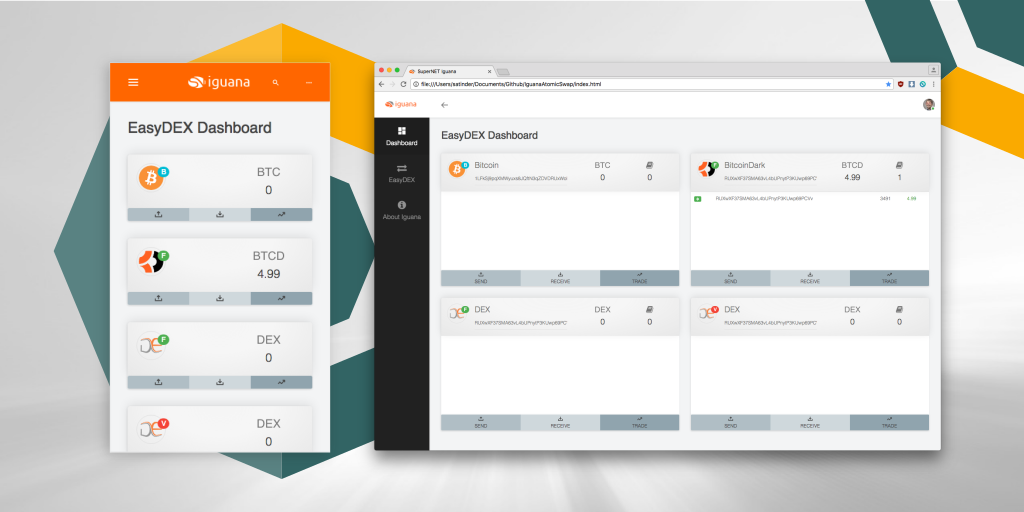
Task: Click the send icon on mobile DEX card with green badge
Action: 158,382
